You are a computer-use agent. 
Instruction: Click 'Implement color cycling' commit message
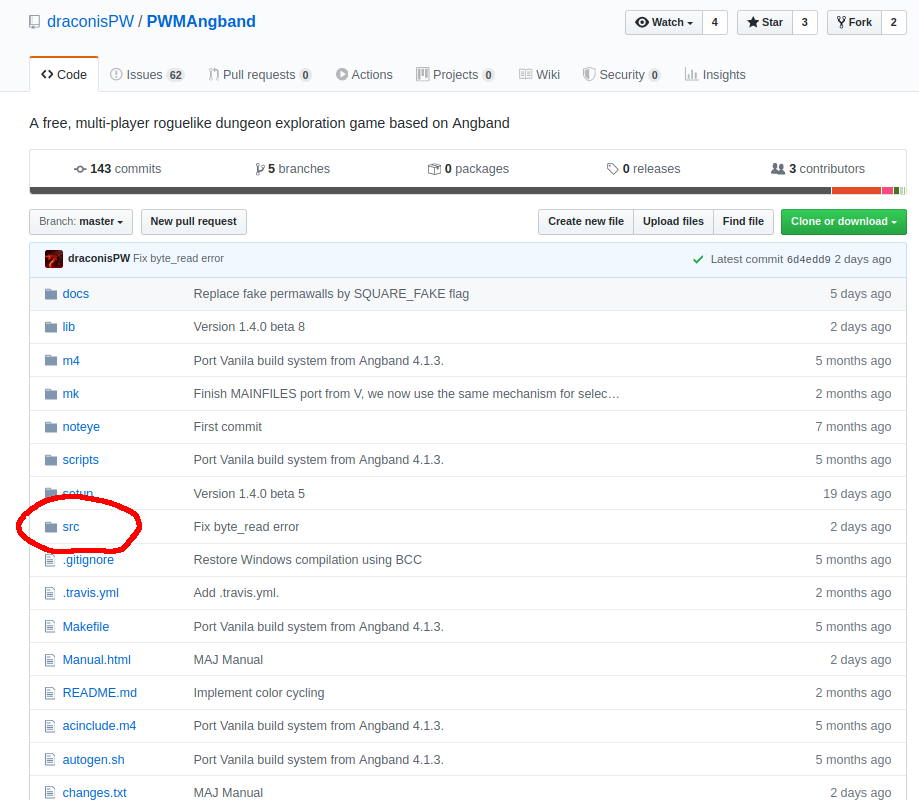click(x=258, y=693)
